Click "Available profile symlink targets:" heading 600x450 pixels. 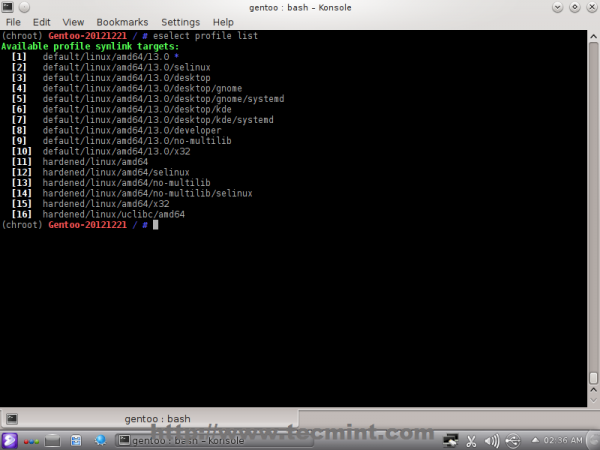[90, 46]
